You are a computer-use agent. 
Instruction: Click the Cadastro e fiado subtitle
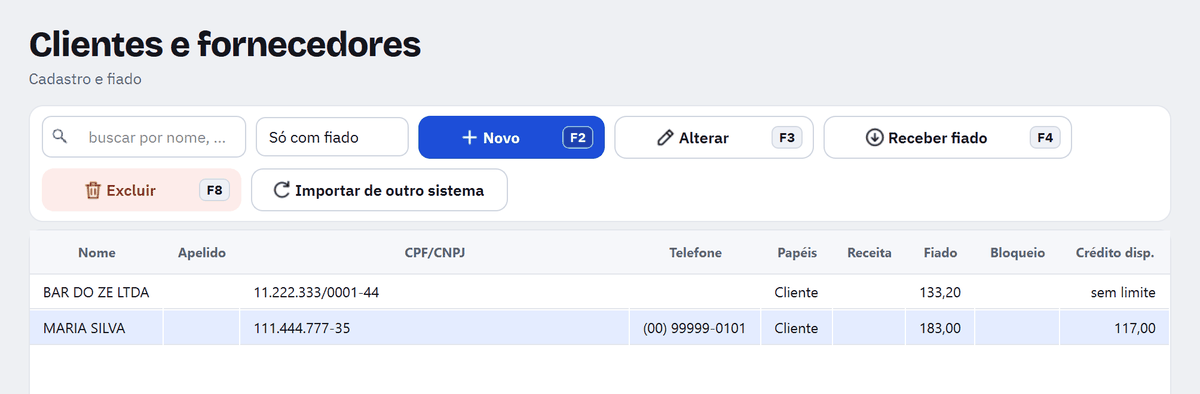[x=85, y=79]
